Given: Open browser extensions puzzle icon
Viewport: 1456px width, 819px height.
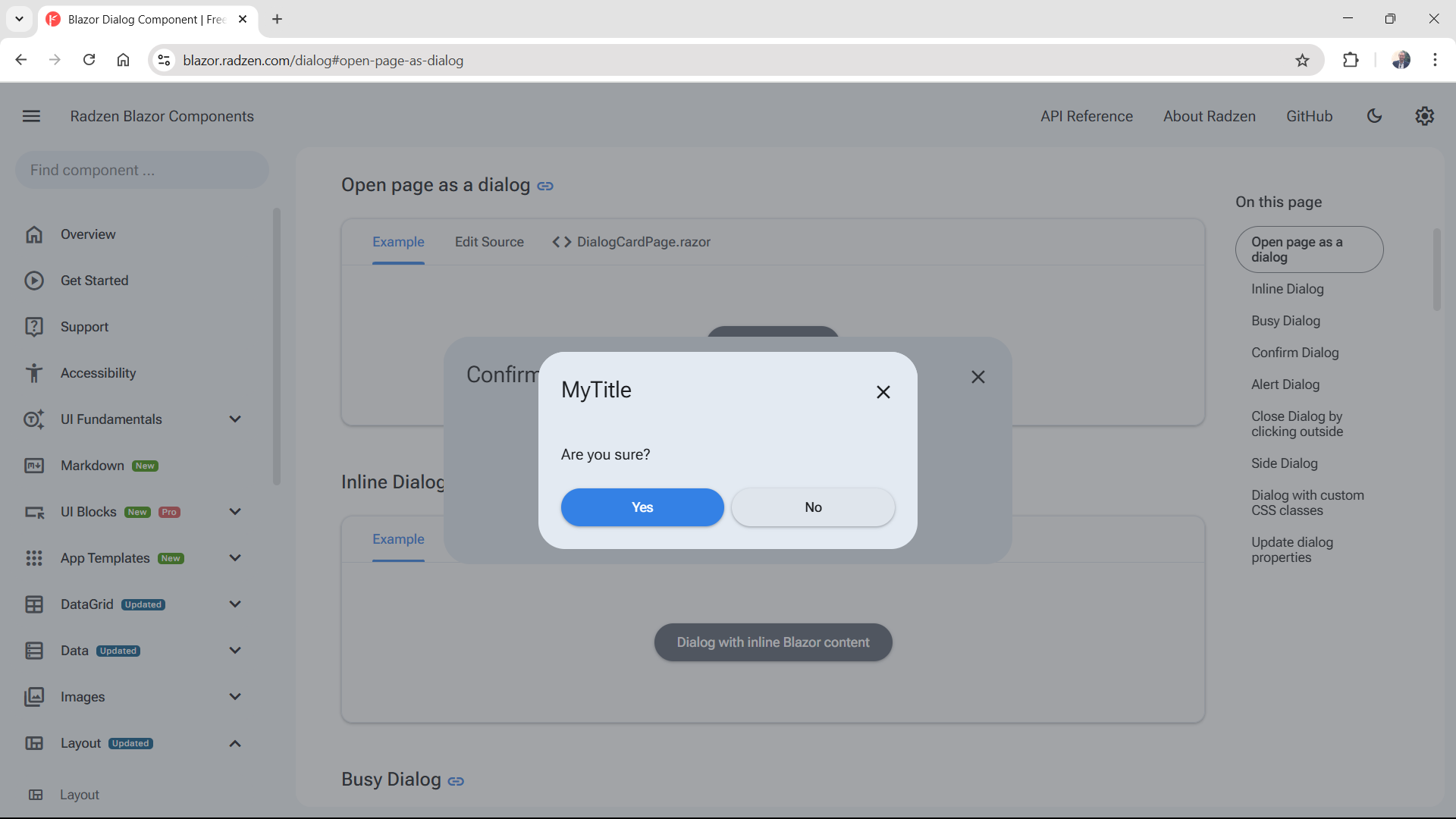Looking at the screenshot, I should coord(1351,60).
